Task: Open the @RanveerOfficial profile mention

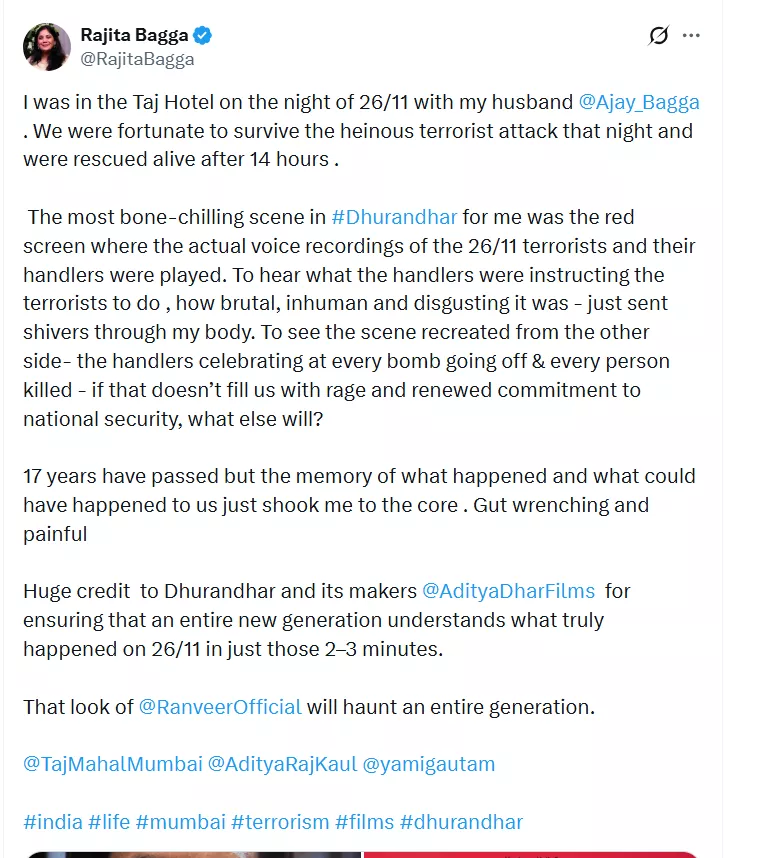Action: (220, 706)
